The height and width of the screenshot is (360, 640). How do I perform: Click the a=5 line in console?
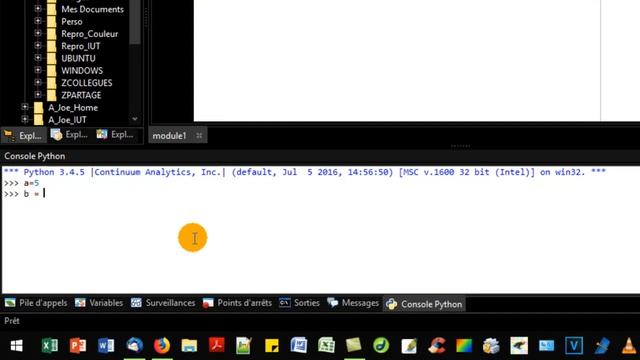21,183
